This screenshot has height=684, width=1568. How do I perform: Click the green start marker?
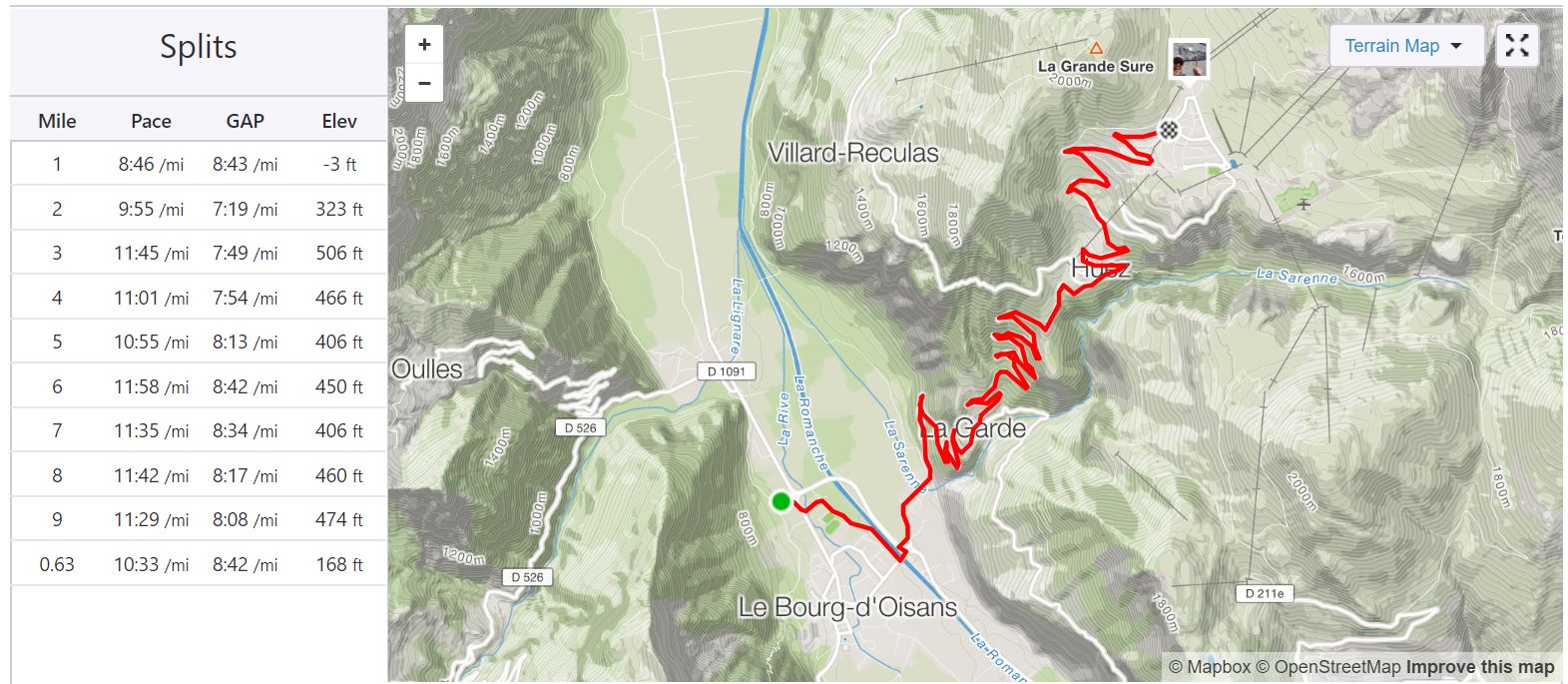coord(782,501)
